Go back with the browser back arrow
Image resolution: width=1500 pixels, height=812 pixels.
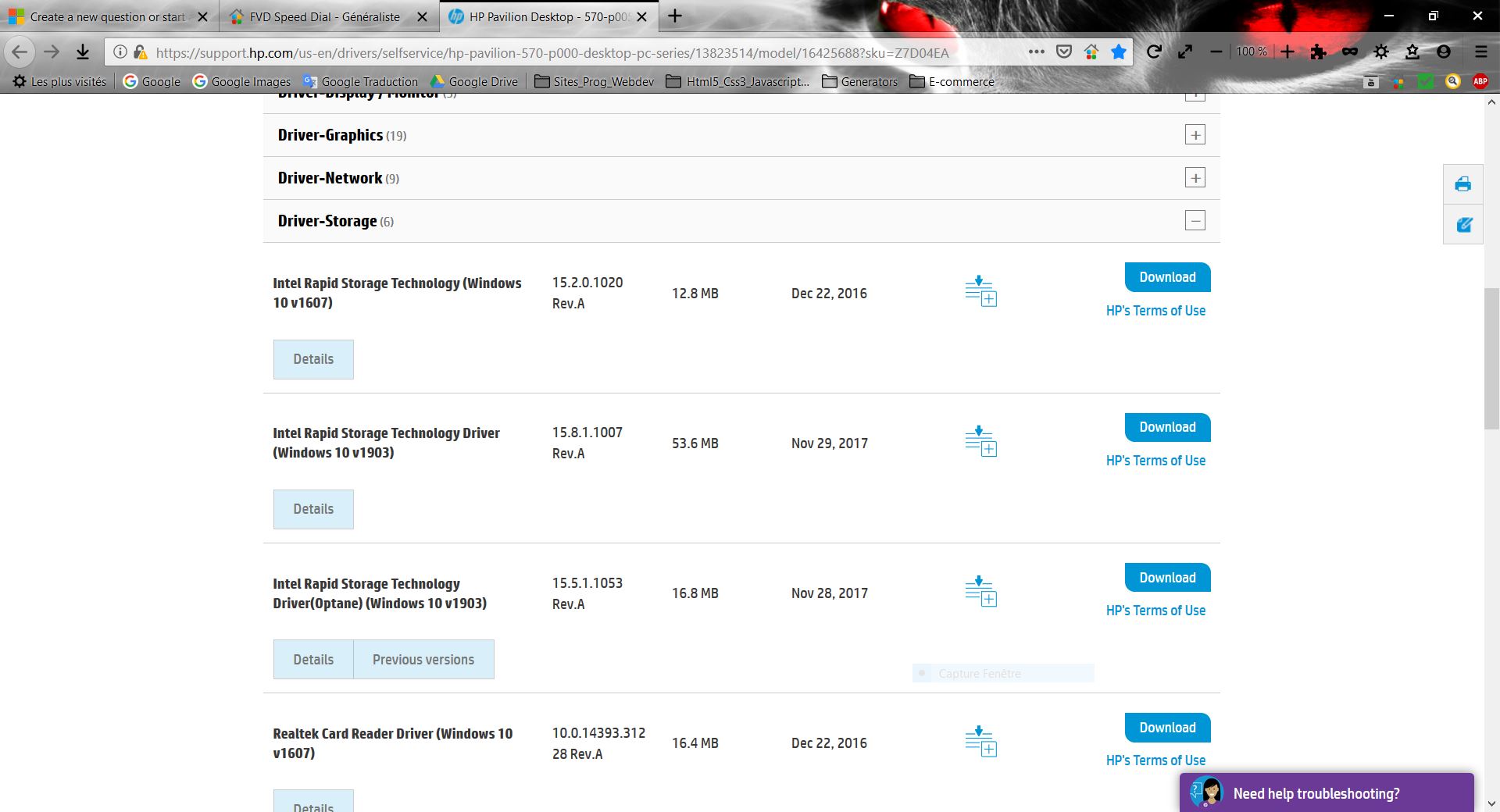20,52
